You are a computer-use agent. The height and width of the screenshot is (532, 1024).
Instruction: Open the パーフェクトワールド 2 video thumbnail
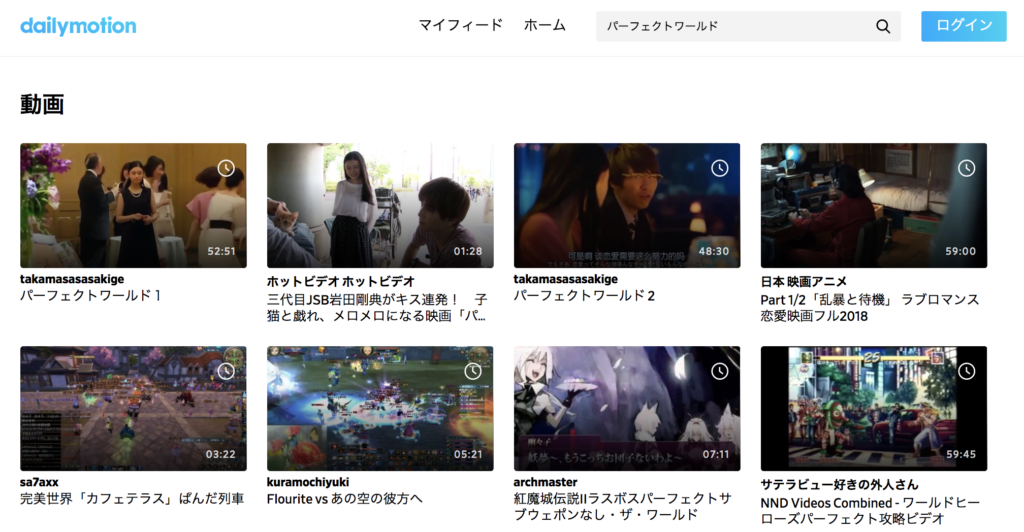coord(627,205)
